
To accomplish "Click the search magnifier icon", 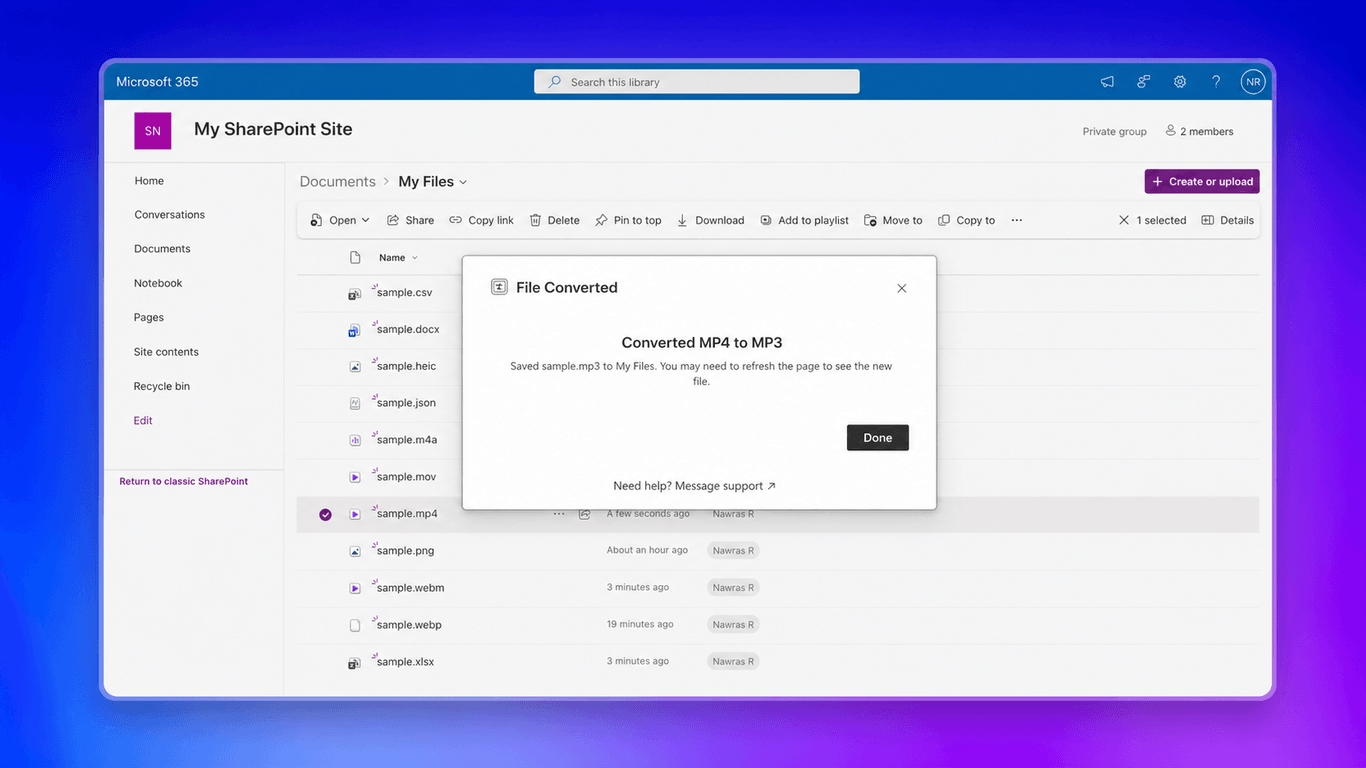I will [554, 82].
